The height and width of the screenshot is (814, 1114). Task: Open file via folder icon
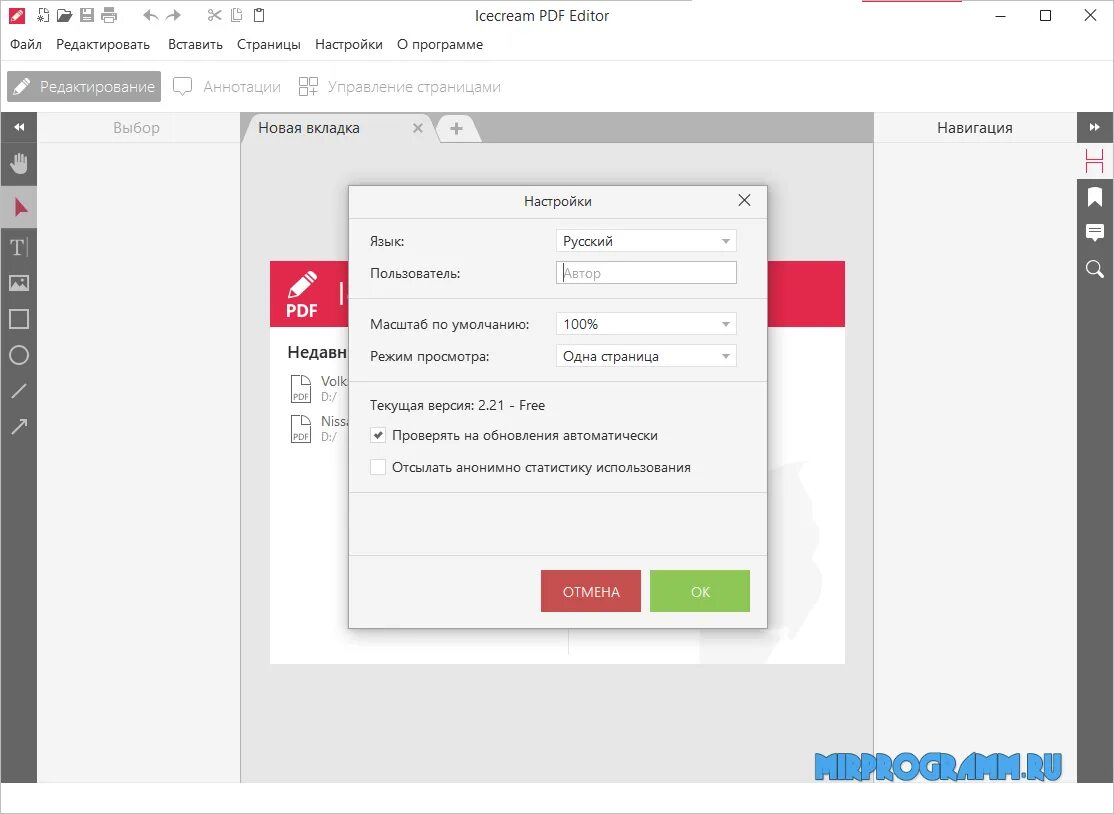tap(65, 15)
